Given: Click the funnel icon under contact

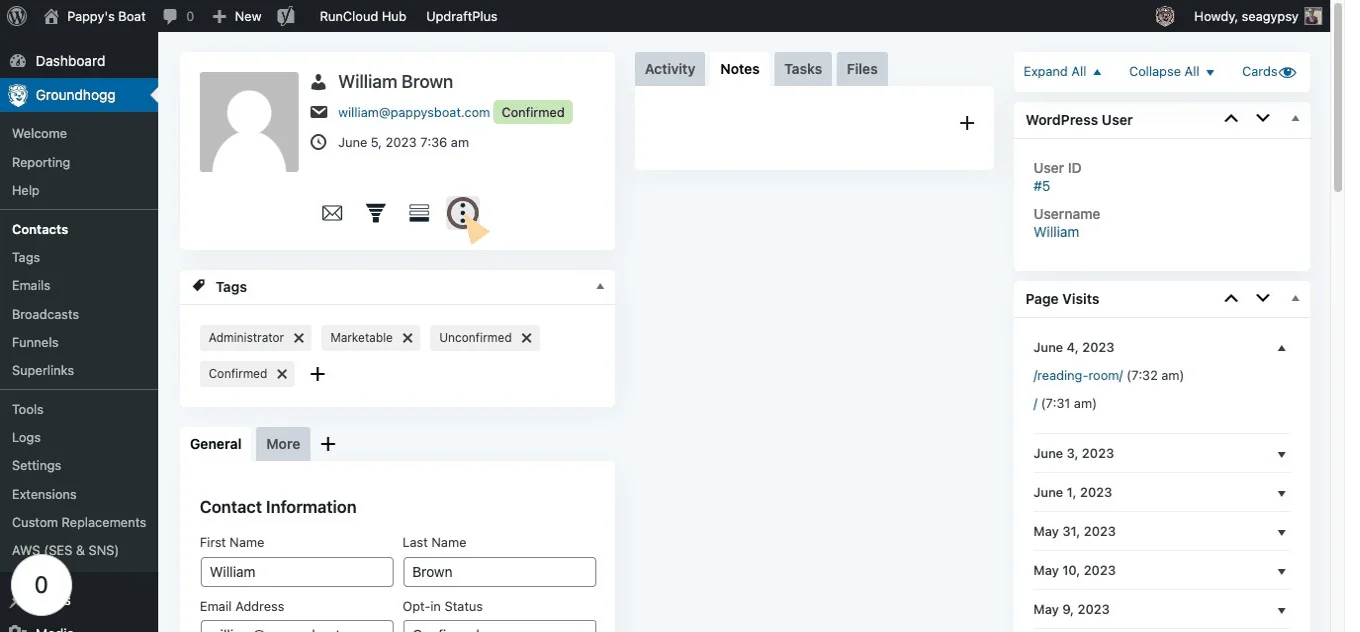Looking at the screenshot, I should [376, 213].
